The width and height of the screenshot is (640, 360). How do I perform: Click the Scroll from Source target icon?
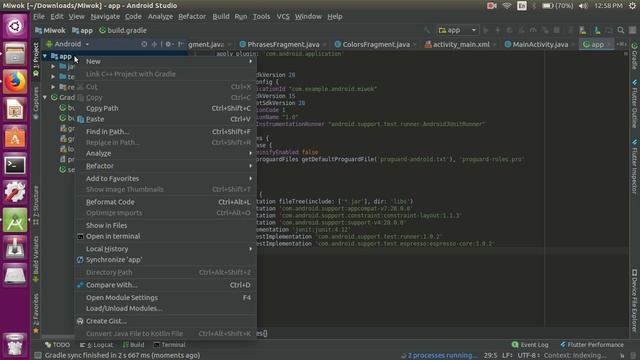tap(144, 44)
